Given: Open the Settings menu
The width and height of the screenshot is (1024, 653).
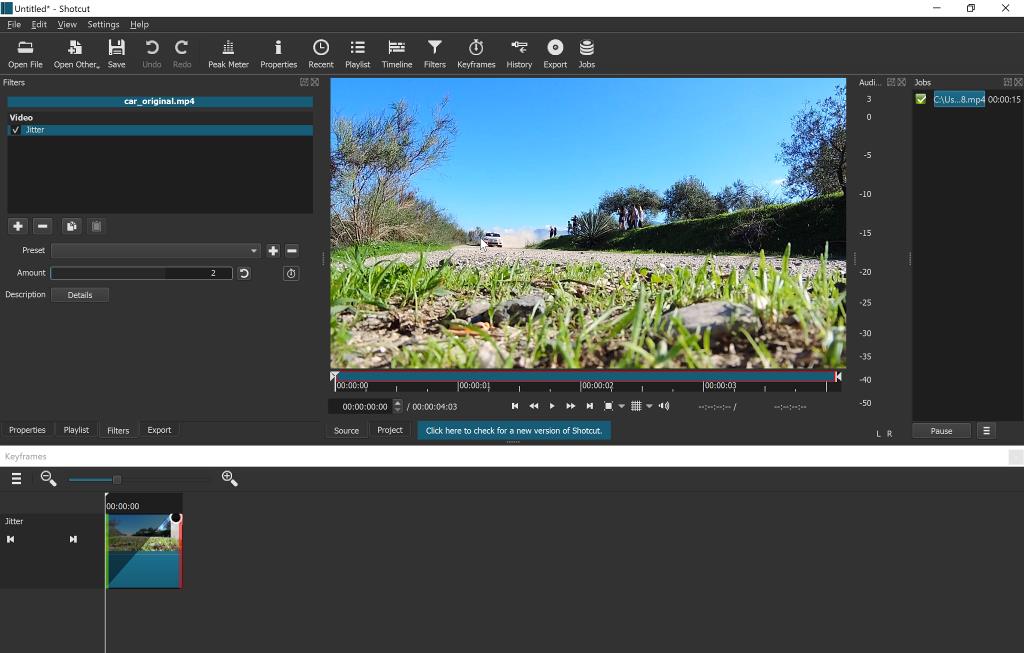Looking at the screenshot, I should 103,24.
